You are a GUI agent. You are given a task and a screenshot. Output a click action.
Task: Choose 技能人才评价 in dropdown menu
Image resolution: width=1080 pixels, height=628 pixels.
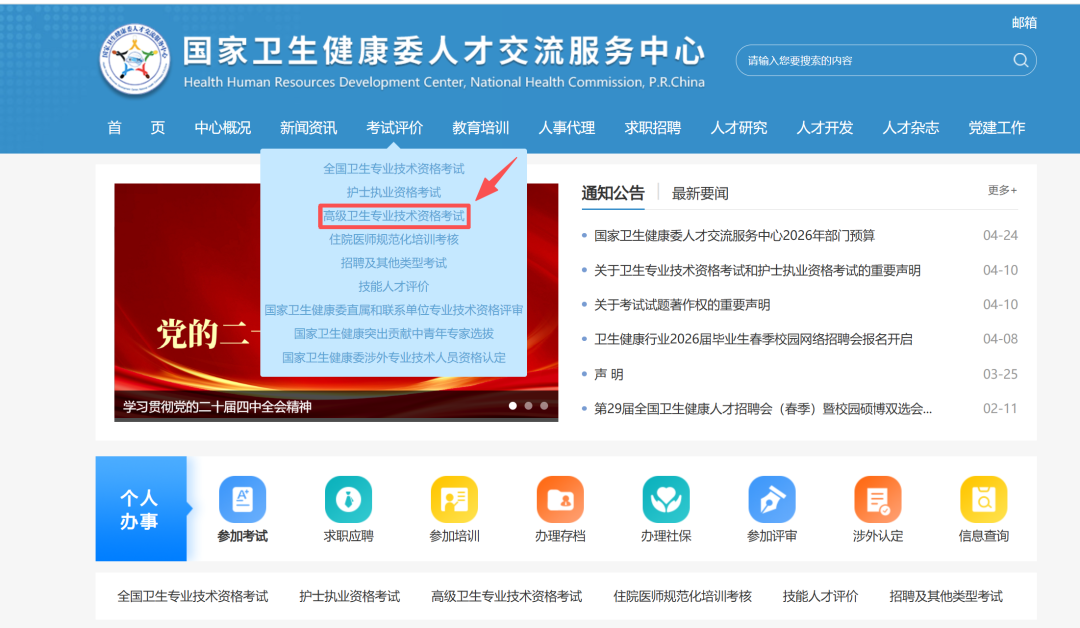pyautogui.click(x=394, y=286)
